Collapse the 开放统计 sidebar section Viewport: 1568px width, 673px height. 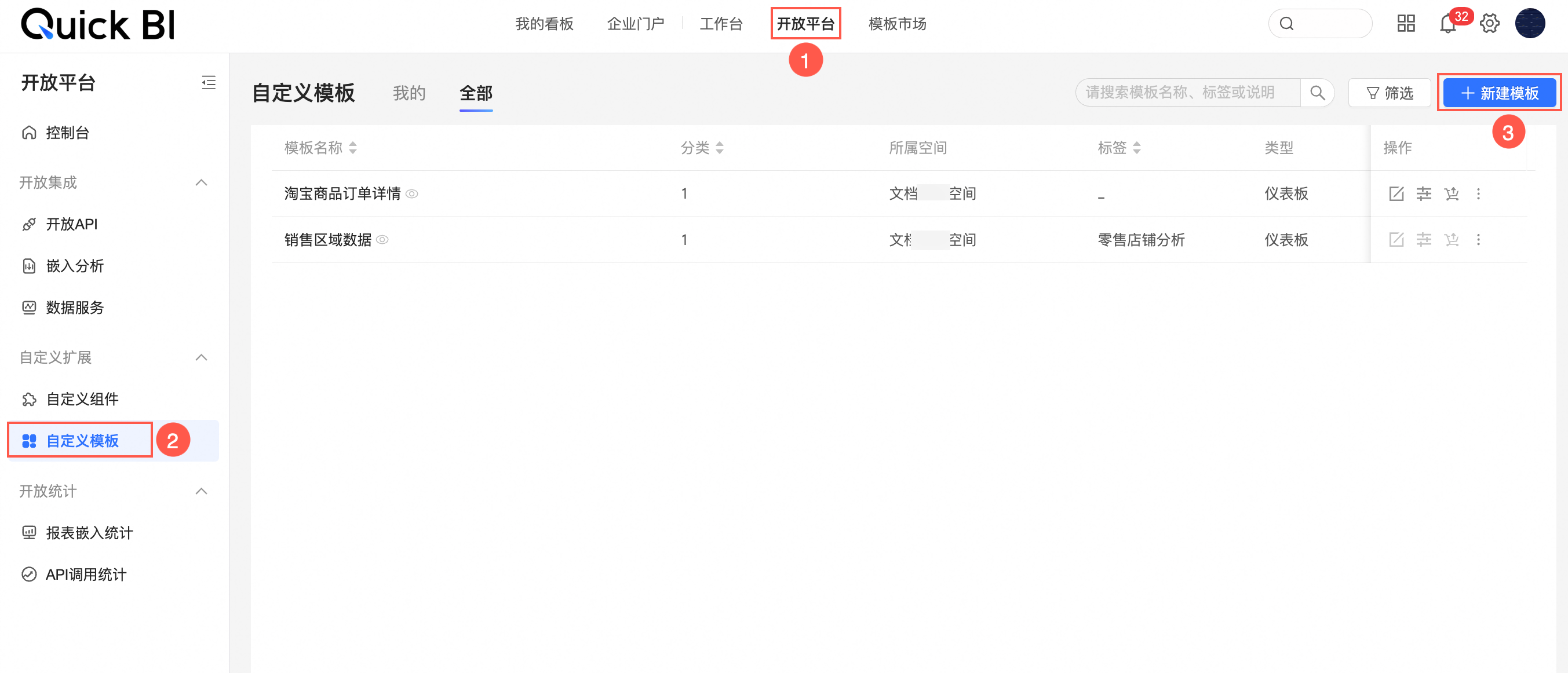point(201,491)
